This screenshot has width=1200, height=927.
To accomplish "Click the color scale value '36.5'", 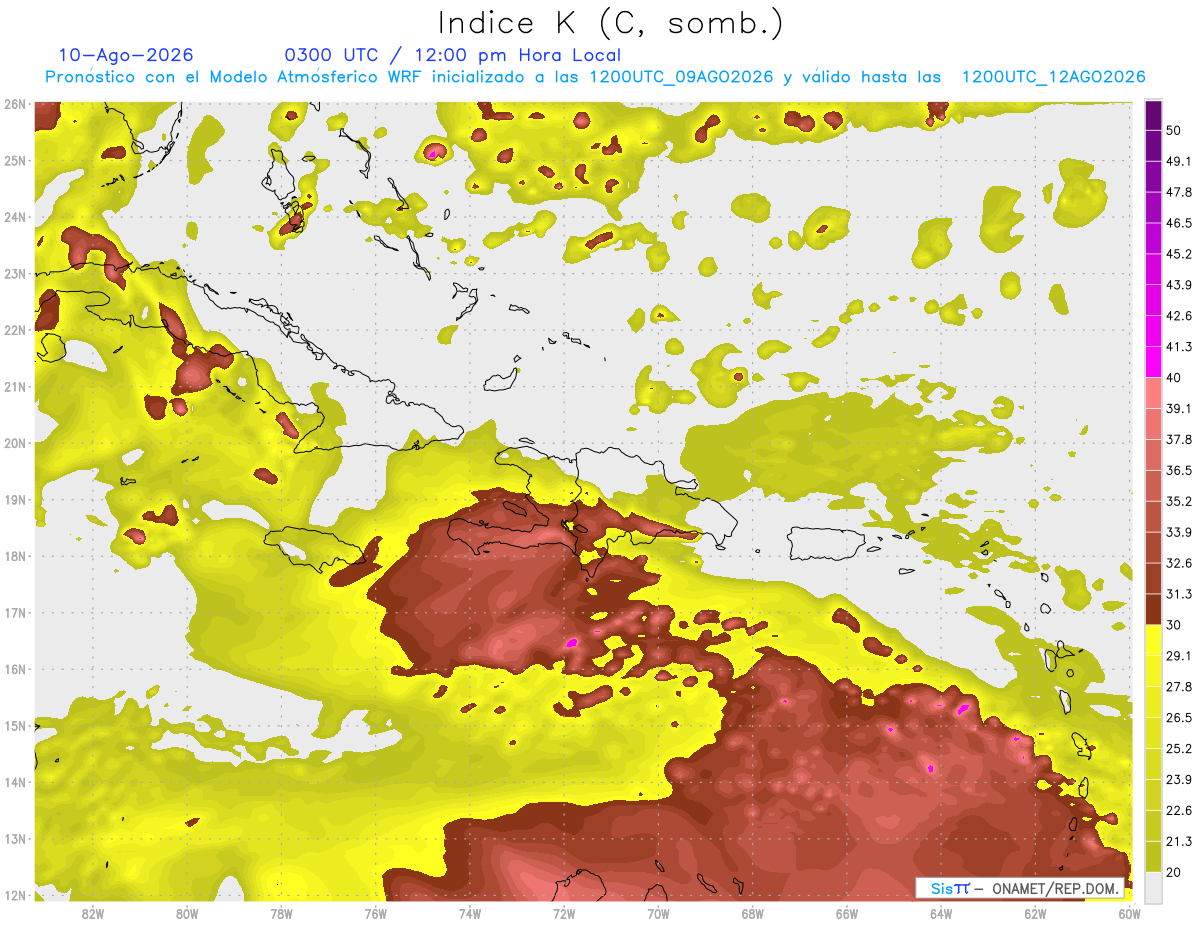I will coord(1178,470).
